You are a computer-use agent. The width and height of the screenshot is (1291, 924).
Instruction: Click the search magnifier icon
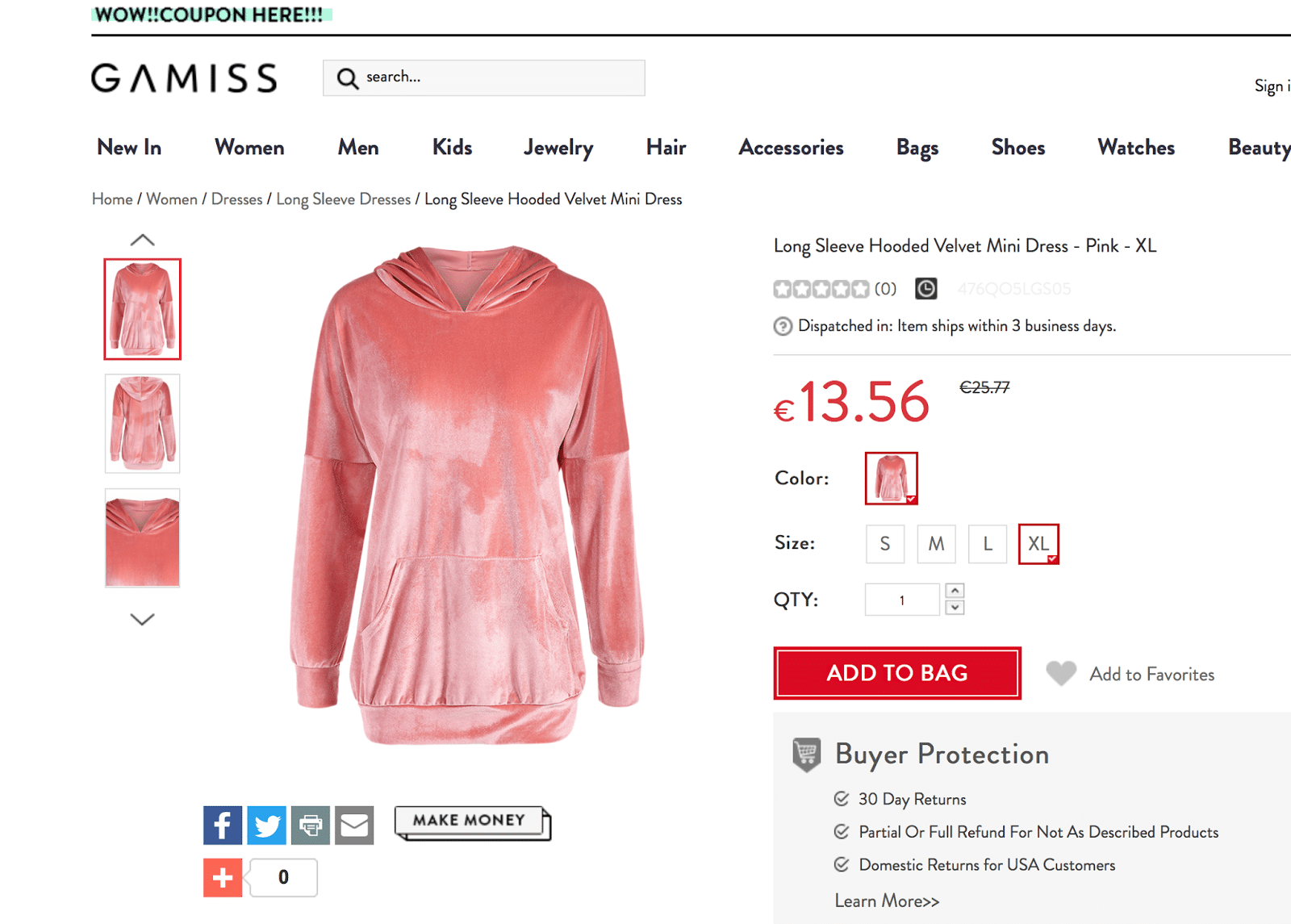pos(347,78)
